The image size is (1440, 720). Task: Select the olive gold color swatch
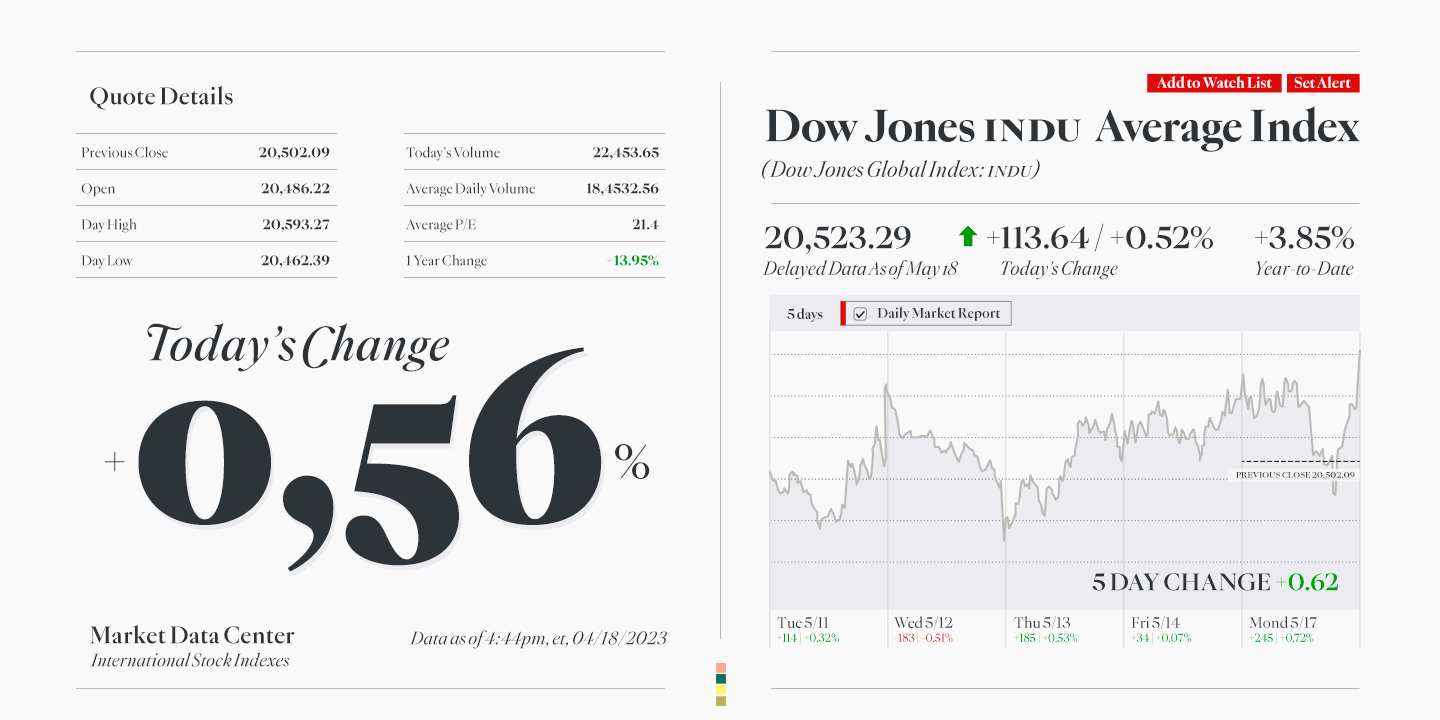tap(721, 701)
